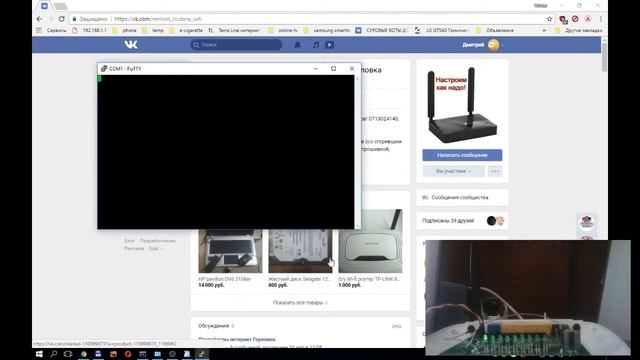This screenshot has height=360, width=640.
Task: Open Сообщения сообщества
Action: 462,198
